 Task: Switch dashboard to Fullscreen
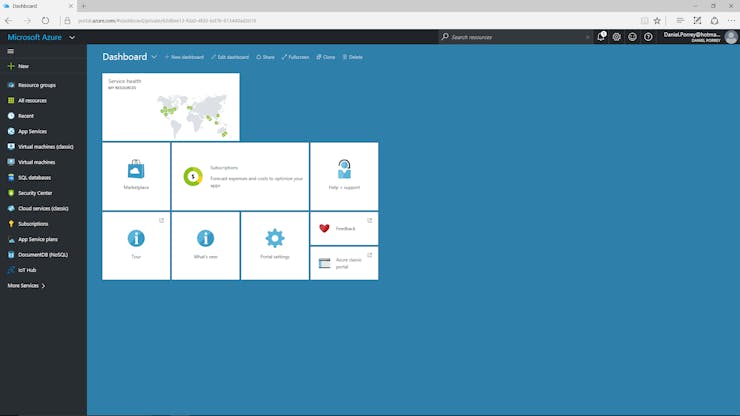(295, 57)
